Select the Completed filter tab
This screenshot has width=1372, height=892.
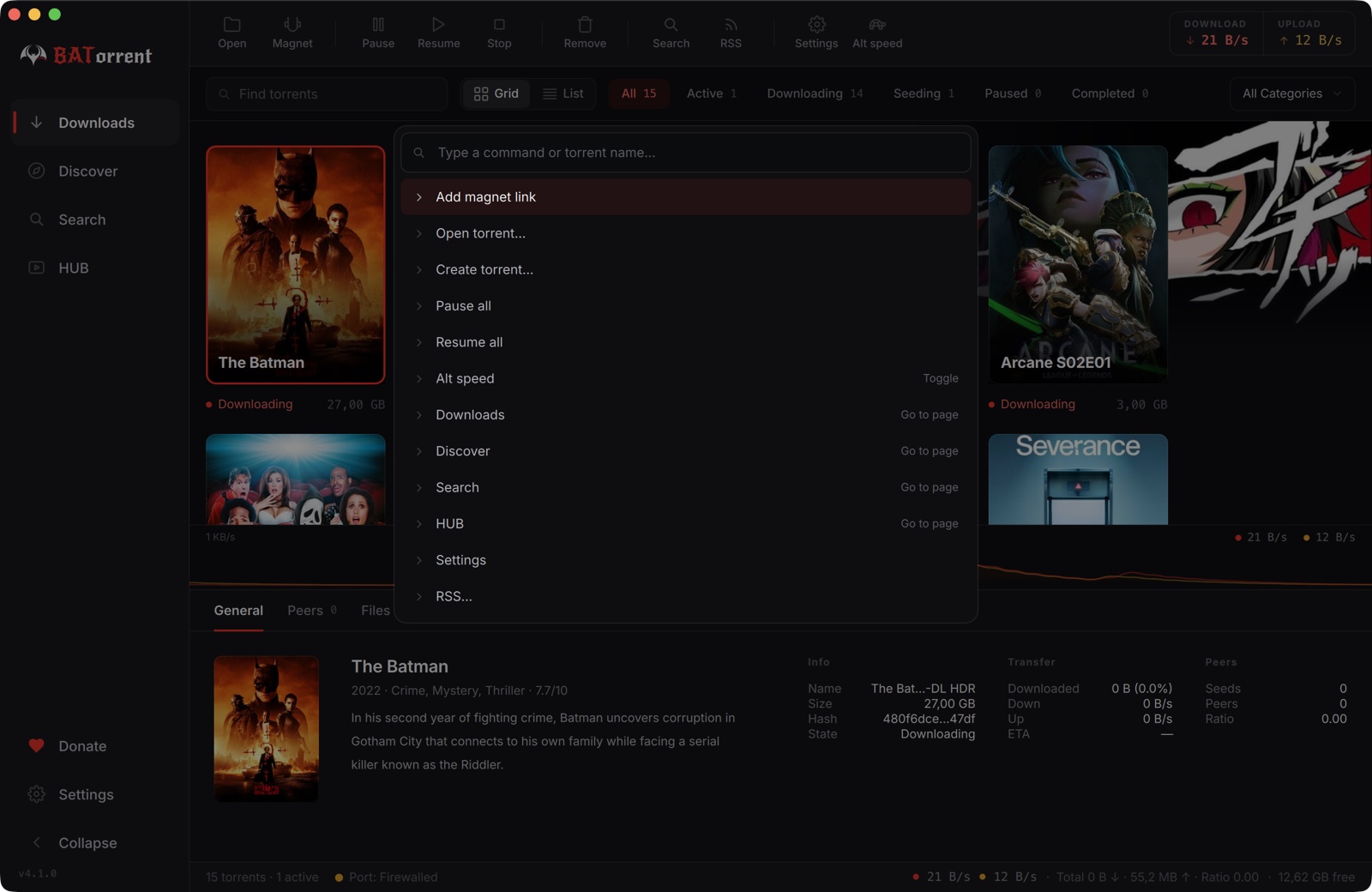(x=1110, y=93)
